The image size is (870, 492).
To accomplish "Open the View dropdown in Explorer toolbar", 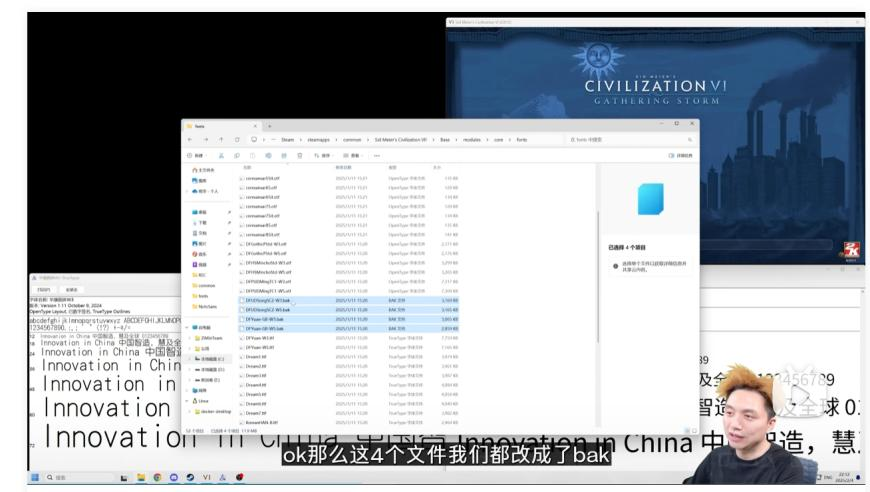I will [352, 156].
